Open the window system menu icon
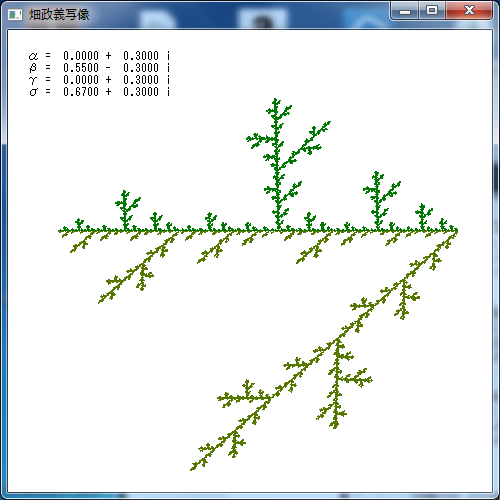Image resolution: width=500 pixels, height=500 pixels. pyautogui.click(x=15, y=15)
